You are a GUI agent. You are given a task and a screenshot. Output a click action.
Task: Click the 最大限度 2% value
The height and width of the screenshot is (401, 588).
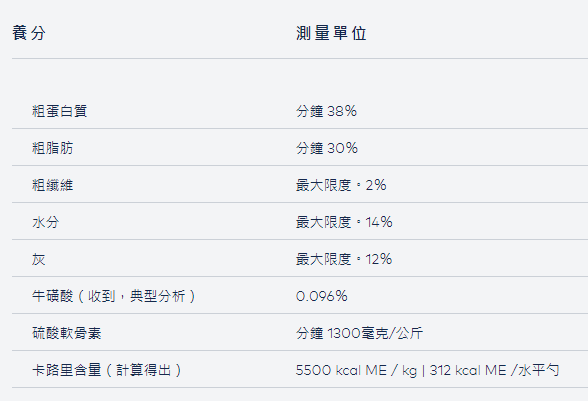tap(341, 185)
